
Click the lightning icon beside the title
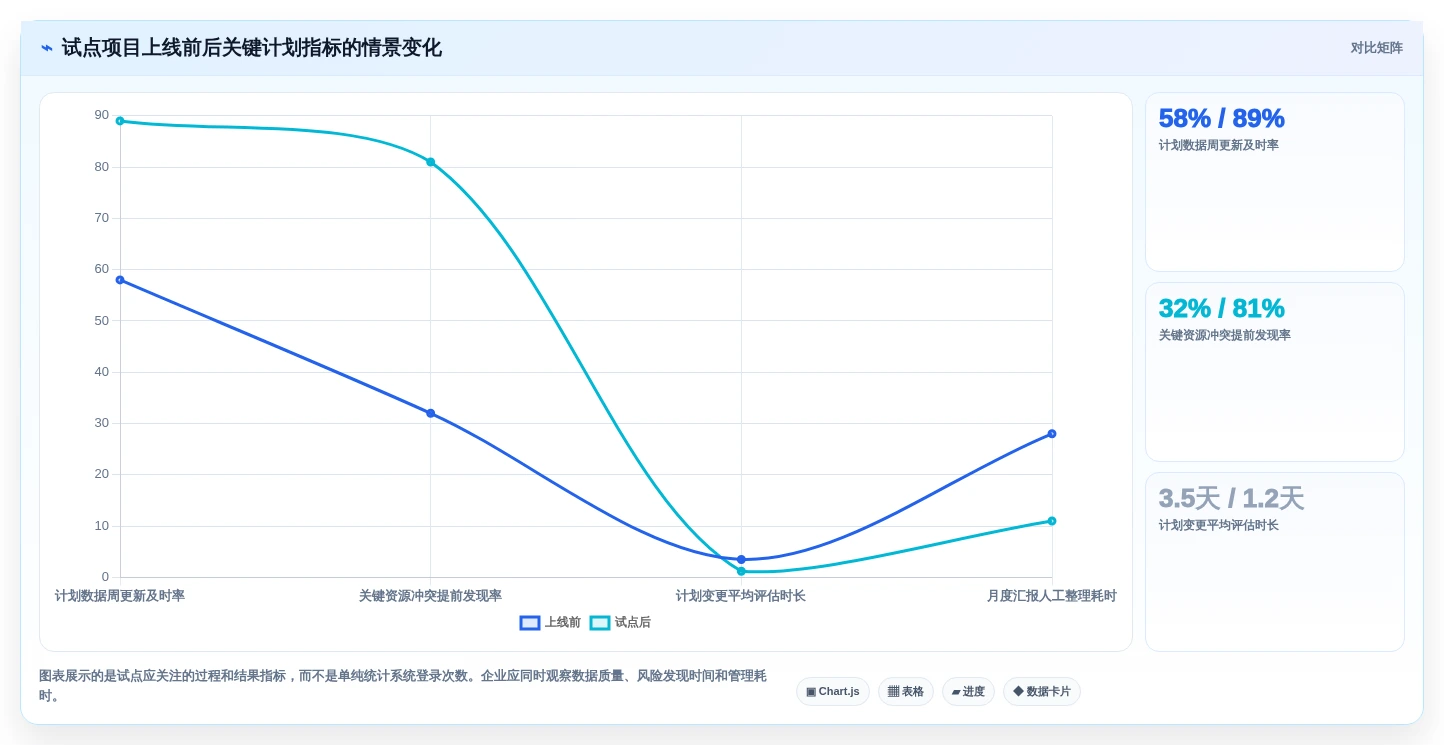coord(47,48)
